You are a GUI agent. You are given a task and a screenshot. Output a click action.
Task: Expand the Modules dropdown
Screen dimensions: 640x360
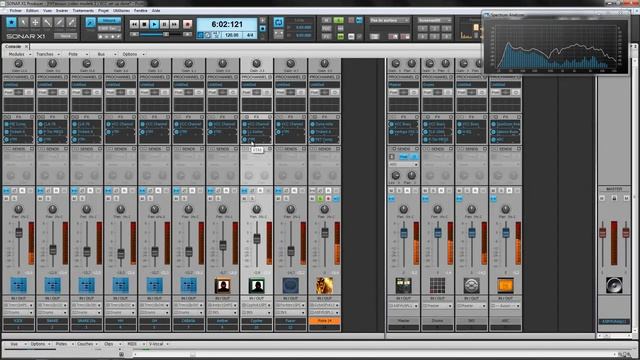point(20,54)
